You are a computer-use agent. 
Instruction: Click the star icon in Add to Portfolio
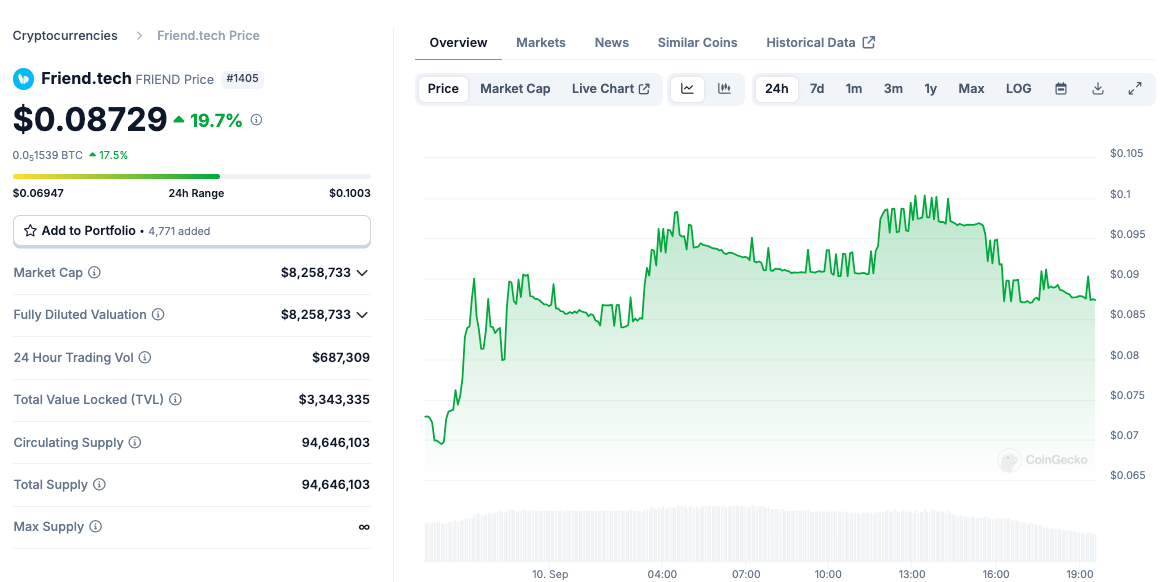click(x=30, y=231)
